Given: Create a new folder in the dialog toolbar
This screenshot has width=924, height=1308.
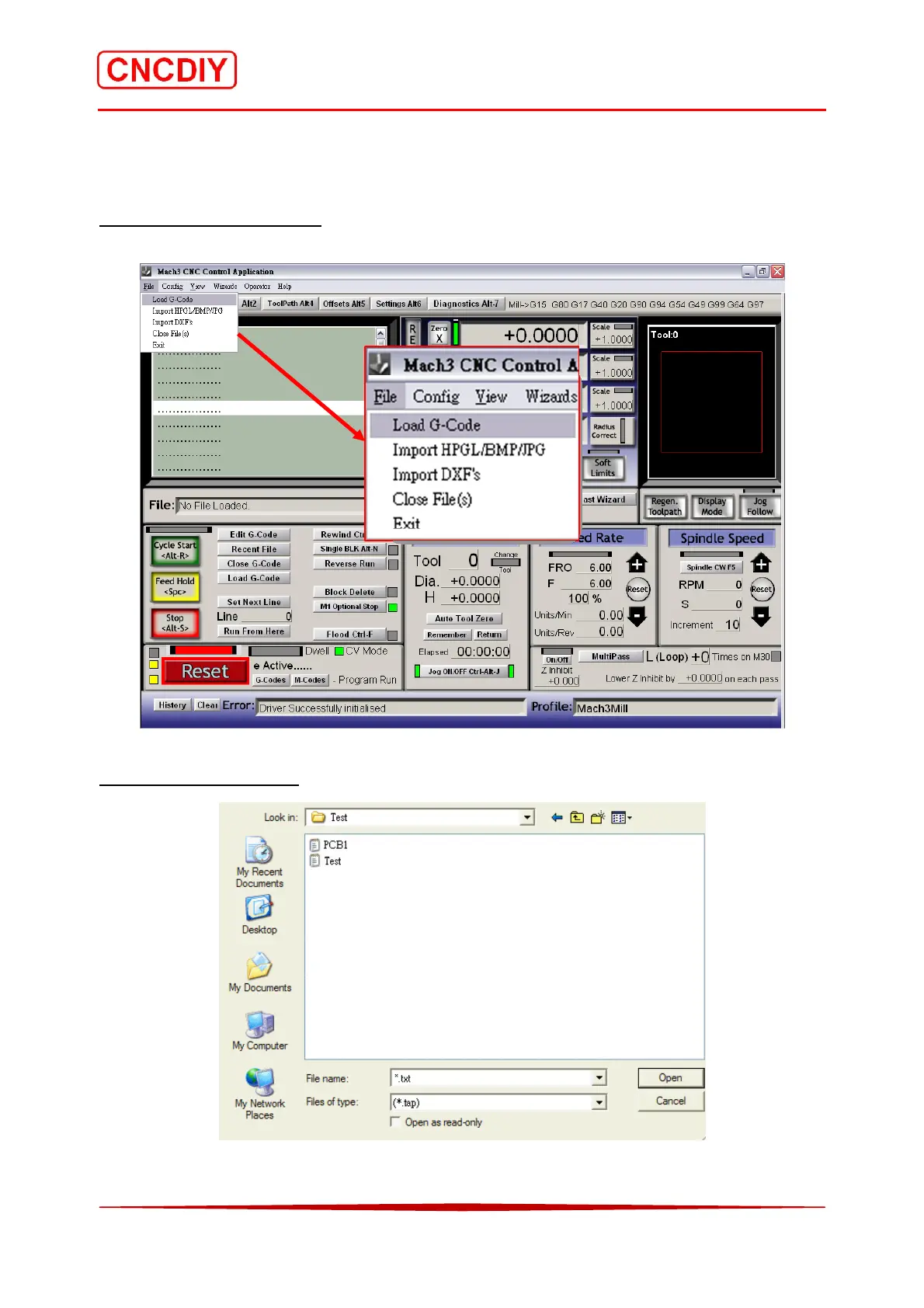Looking at the screenshot, I should [597, 818].
